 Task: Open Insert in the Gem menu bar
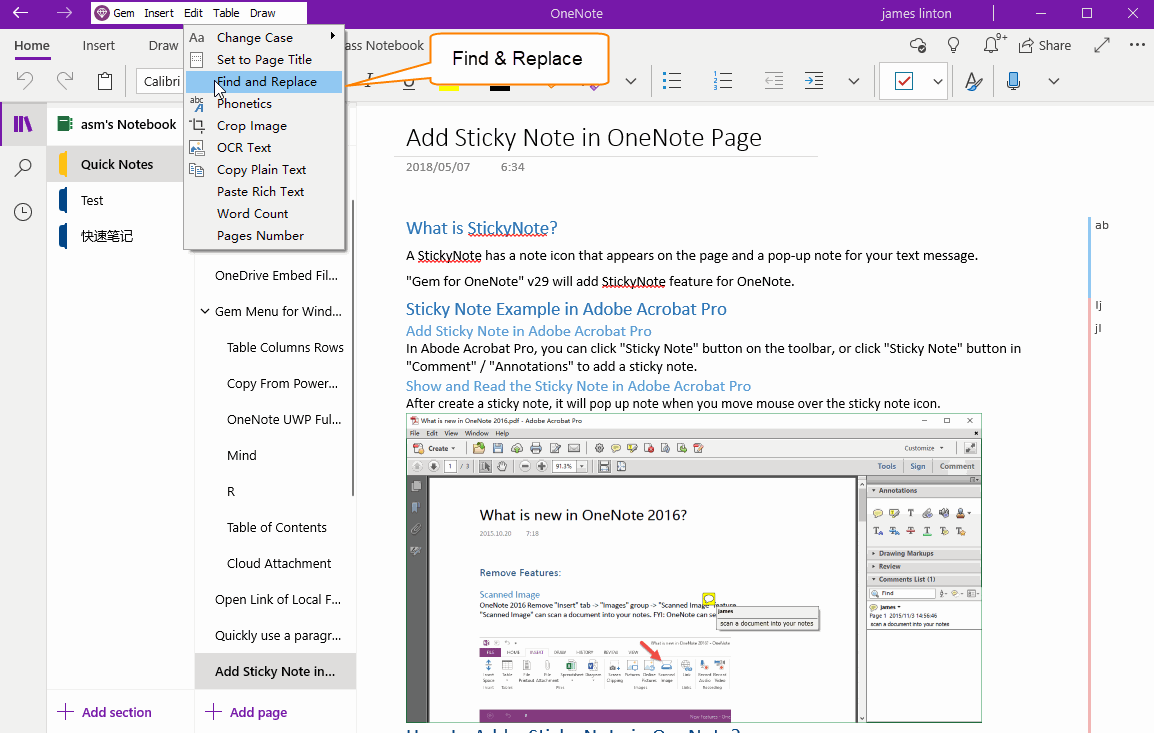[159, 13]
